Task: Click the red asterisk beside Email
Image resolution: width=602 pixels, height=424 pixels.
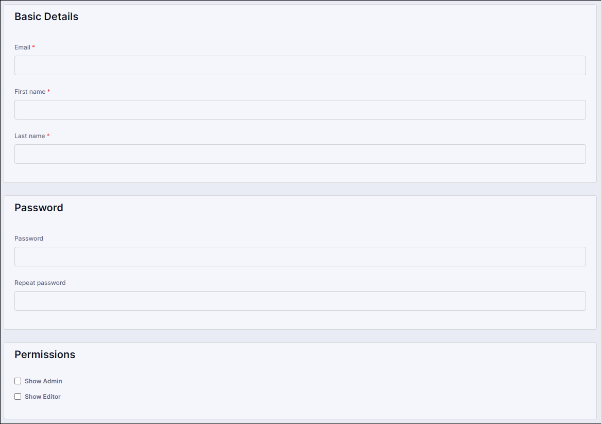Action: (34, 46)
